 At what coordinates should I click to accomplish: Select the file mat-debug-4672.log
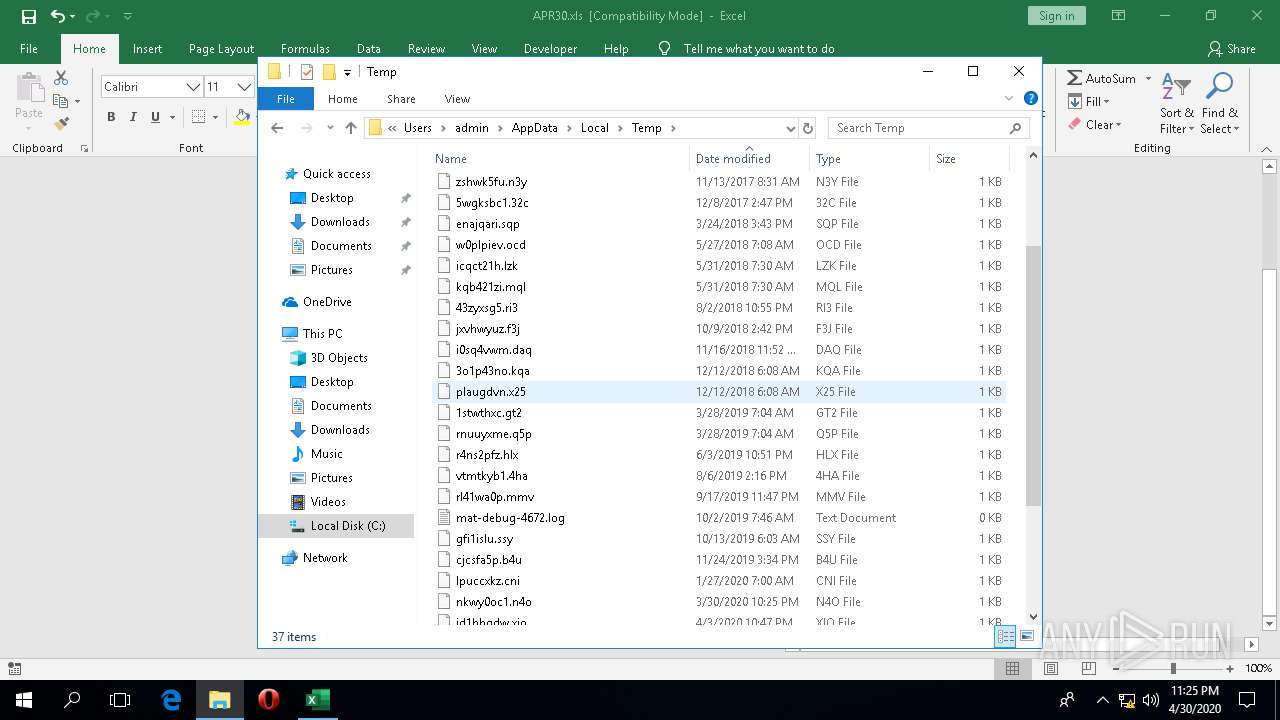tap(510, 518)
